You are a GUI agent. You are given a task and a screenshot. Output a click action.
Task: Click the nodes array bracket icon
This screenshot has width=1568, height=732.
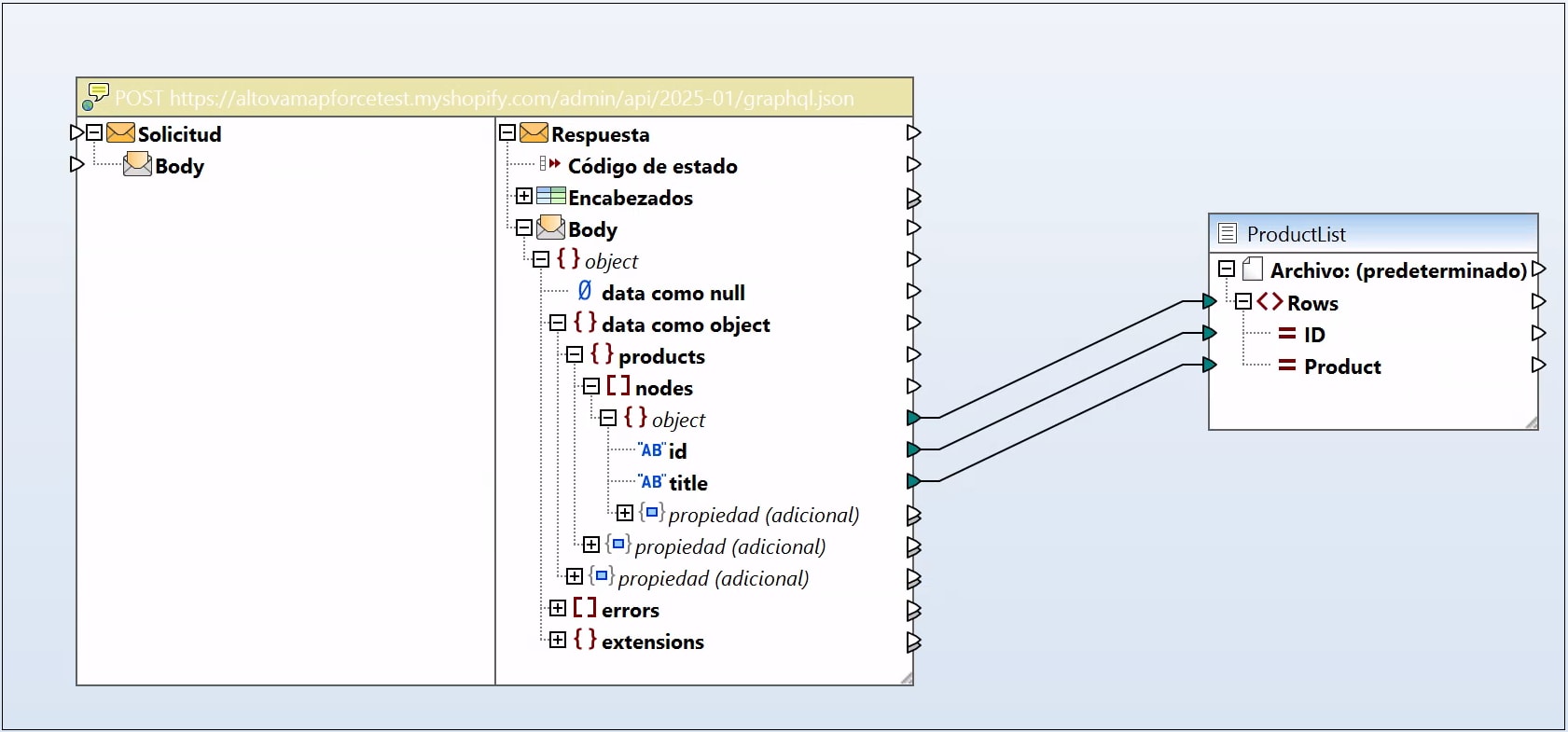[x=617, y=387]
